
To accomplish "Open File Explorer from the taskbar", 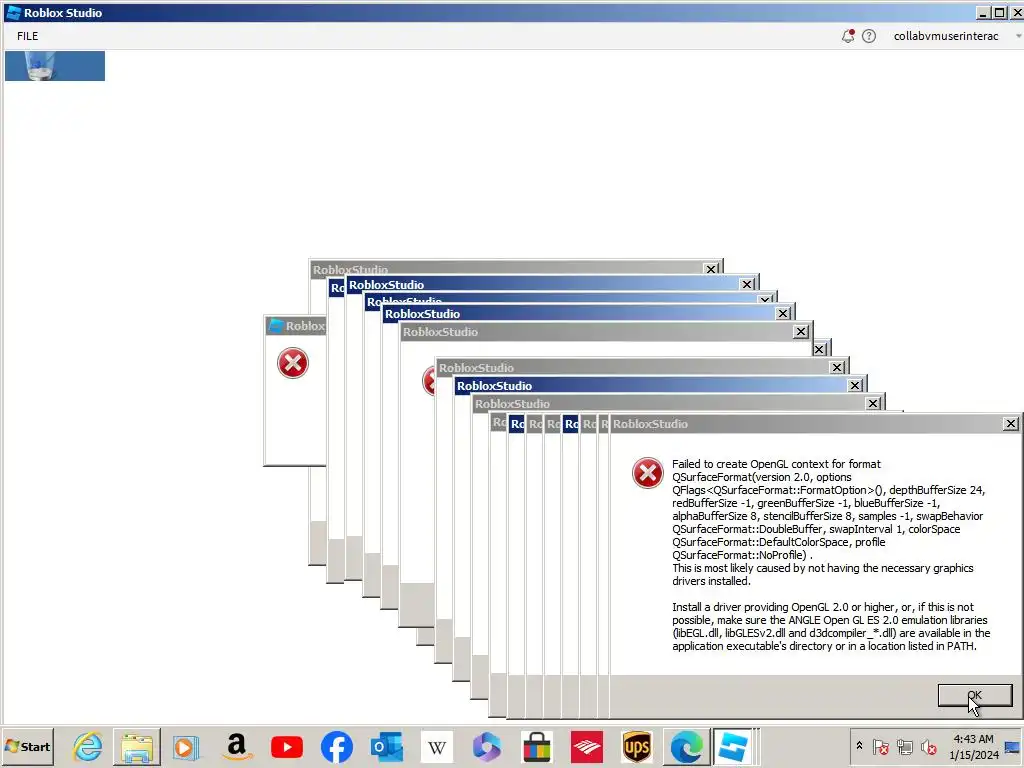I will pyautogui.click(x=137, y=746).
